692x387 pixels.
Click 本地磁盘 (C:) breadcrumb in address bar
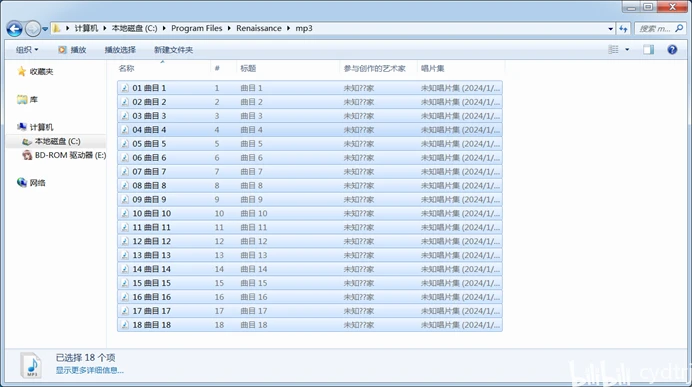coord(134,28)
